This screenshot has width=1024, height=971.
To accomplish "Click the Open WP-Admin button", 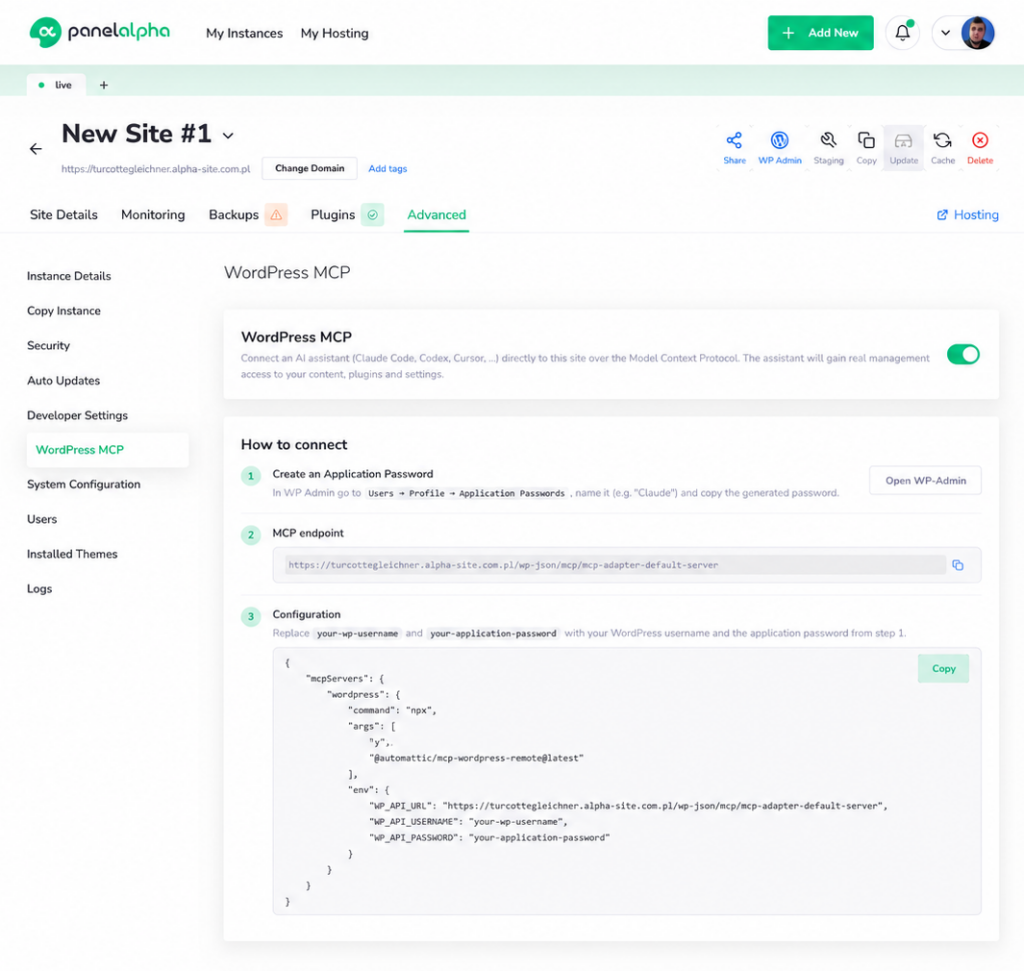I will point(925,481).
